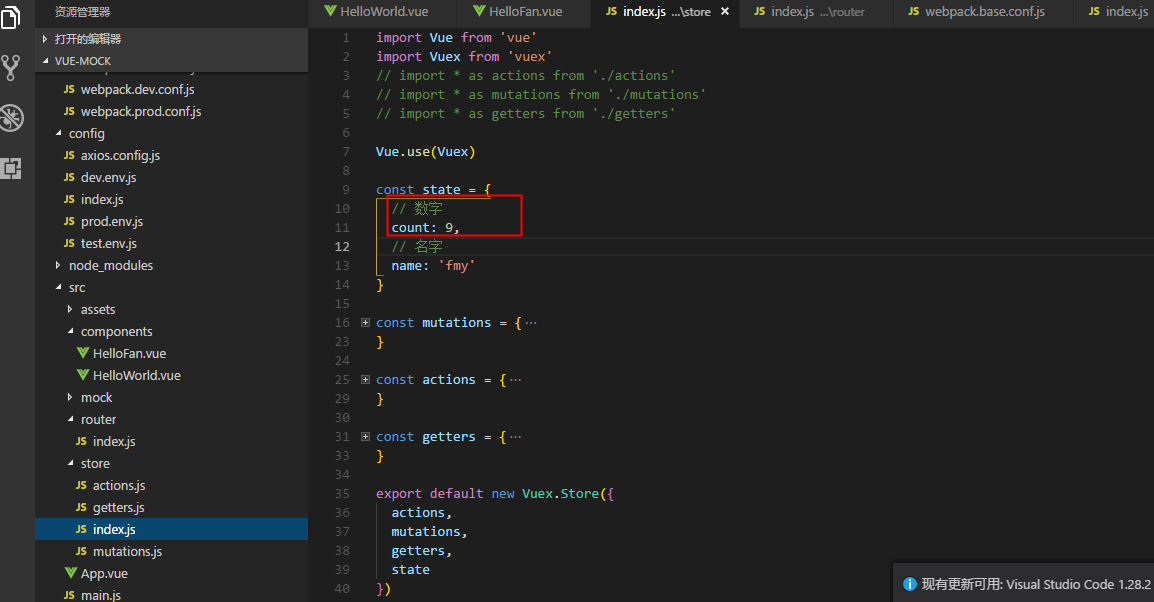1154x602 pixels.
Task: Click the Vue icon beside App.vue
Action: (71, 573)
